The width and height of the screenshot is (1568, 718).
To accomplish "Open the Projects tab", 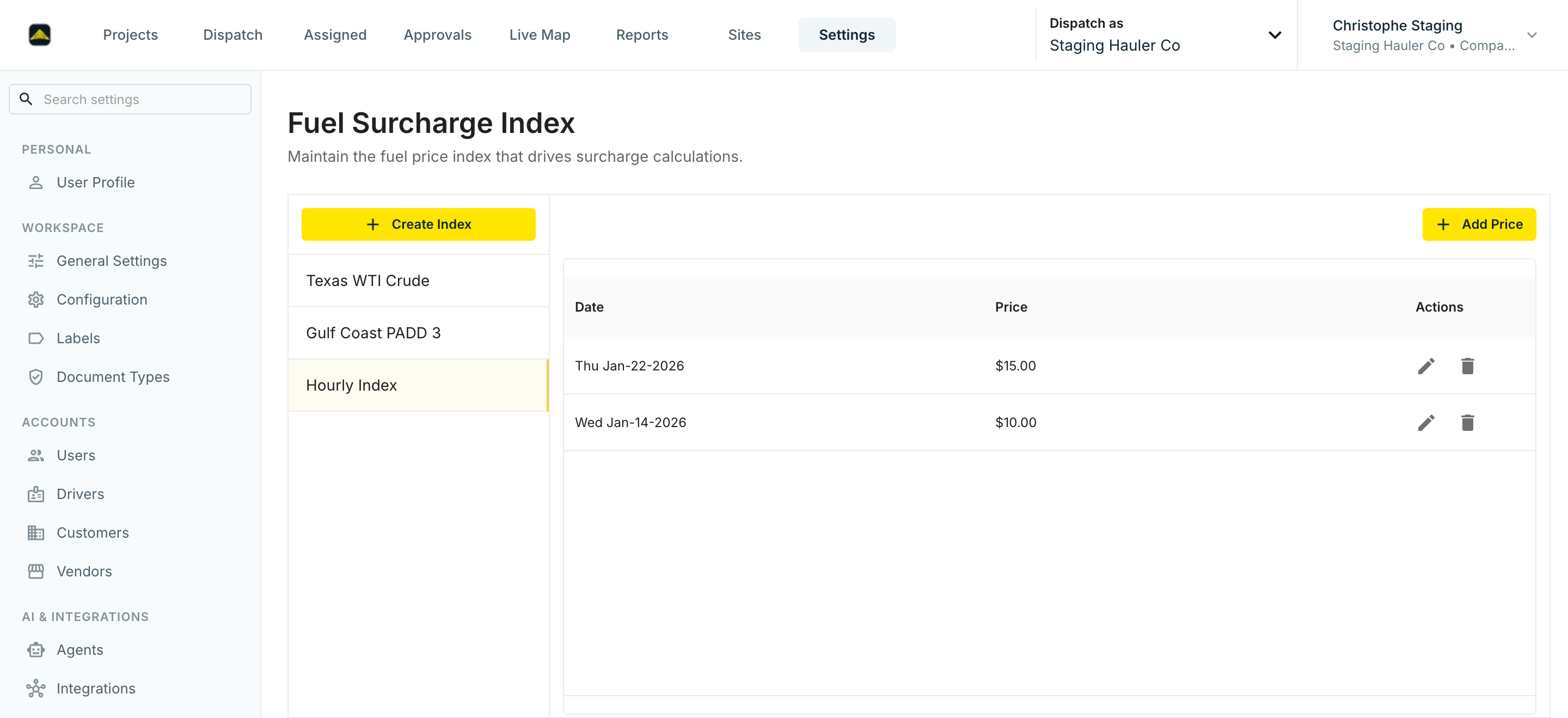I will point(130,35).
